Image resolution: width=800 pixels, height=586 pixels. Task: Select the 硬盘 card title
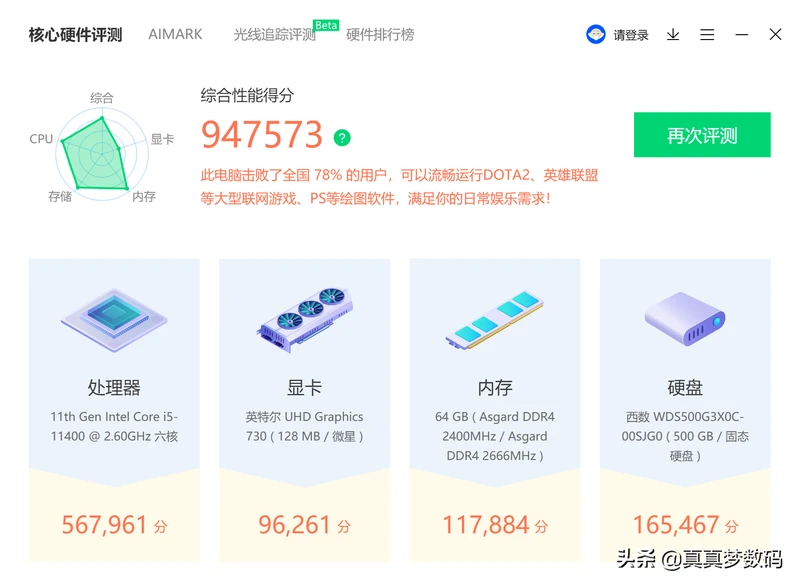685,388
